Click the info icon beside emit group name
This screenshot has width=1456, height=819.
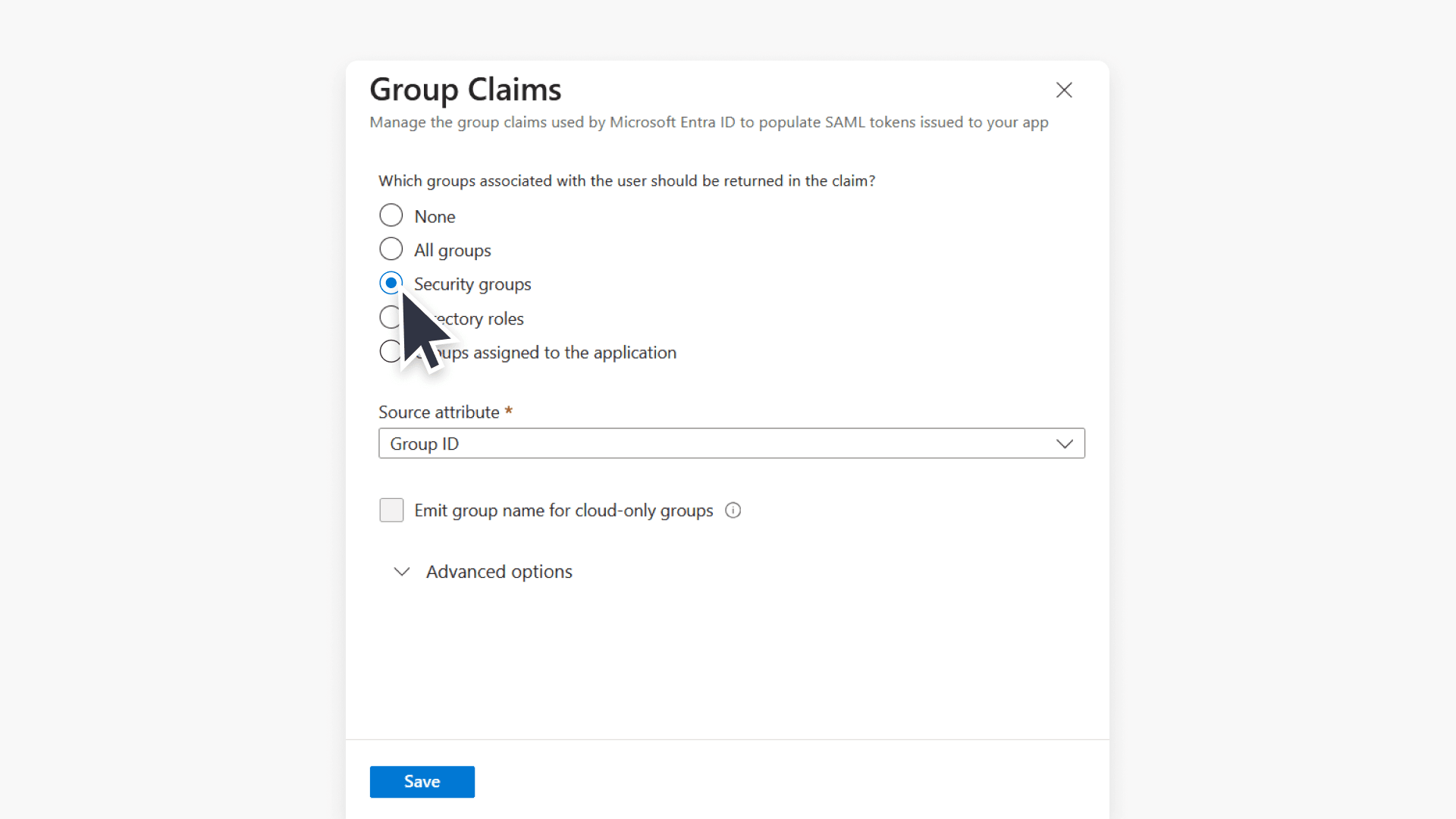(732, 510)
